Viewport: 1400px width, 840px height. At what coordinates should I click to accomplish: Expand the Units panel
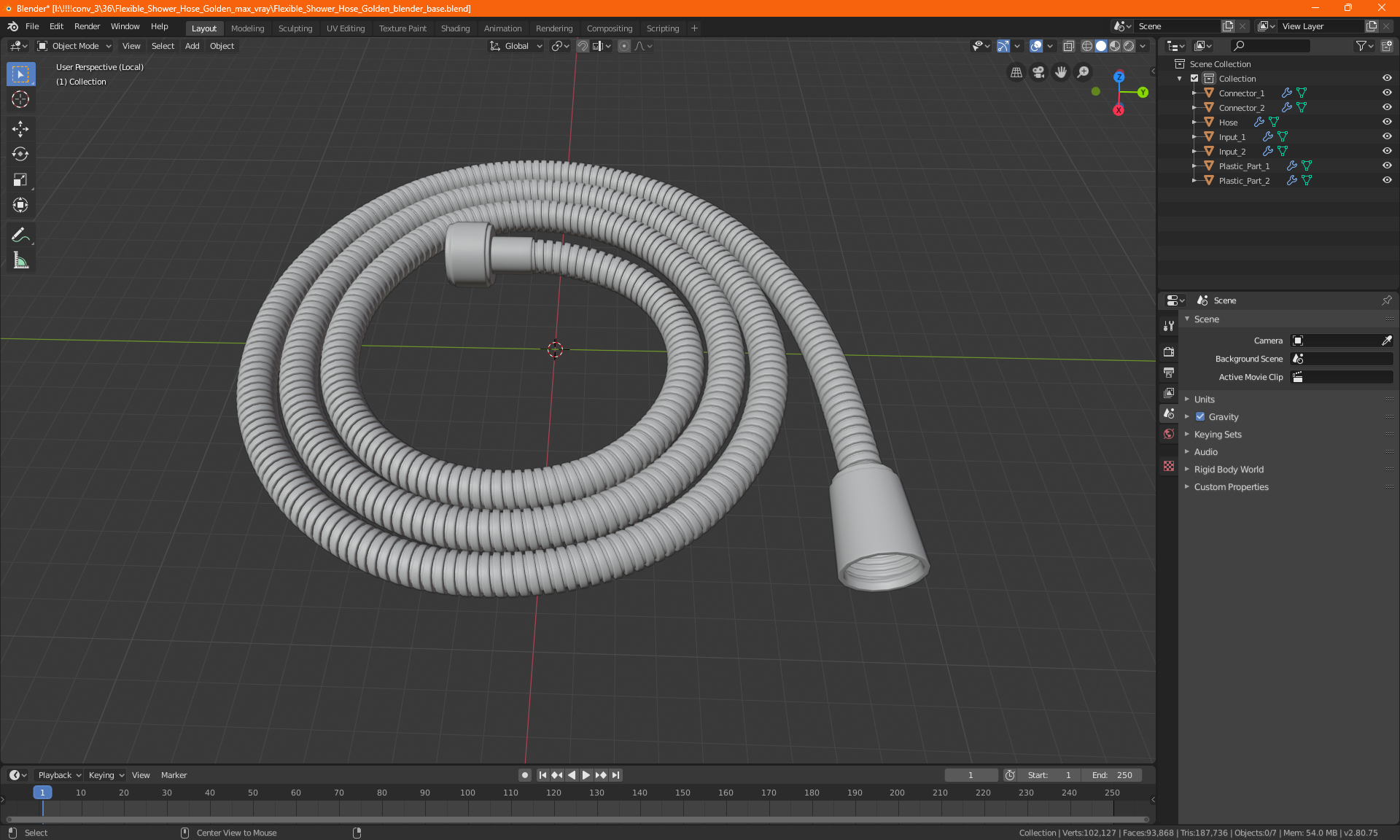(1205, 400)
